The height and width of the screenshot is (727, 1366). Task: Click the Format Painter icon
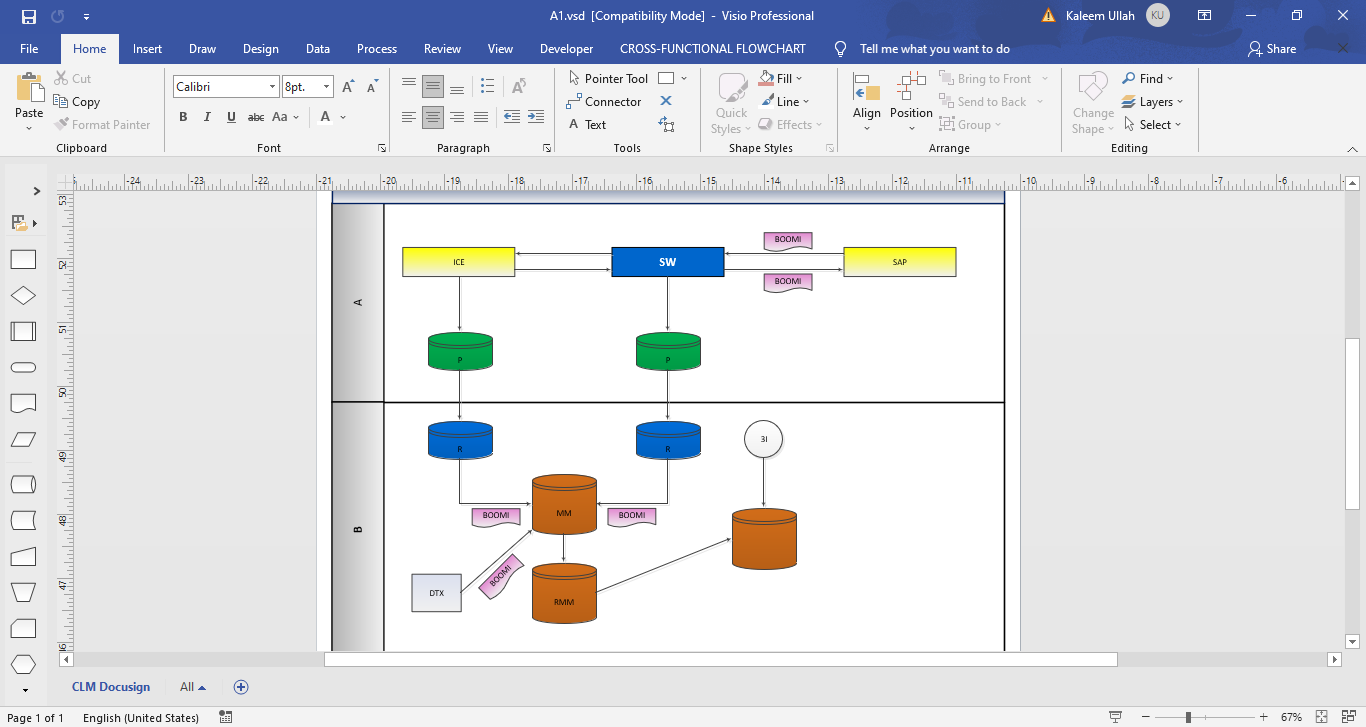62,124
